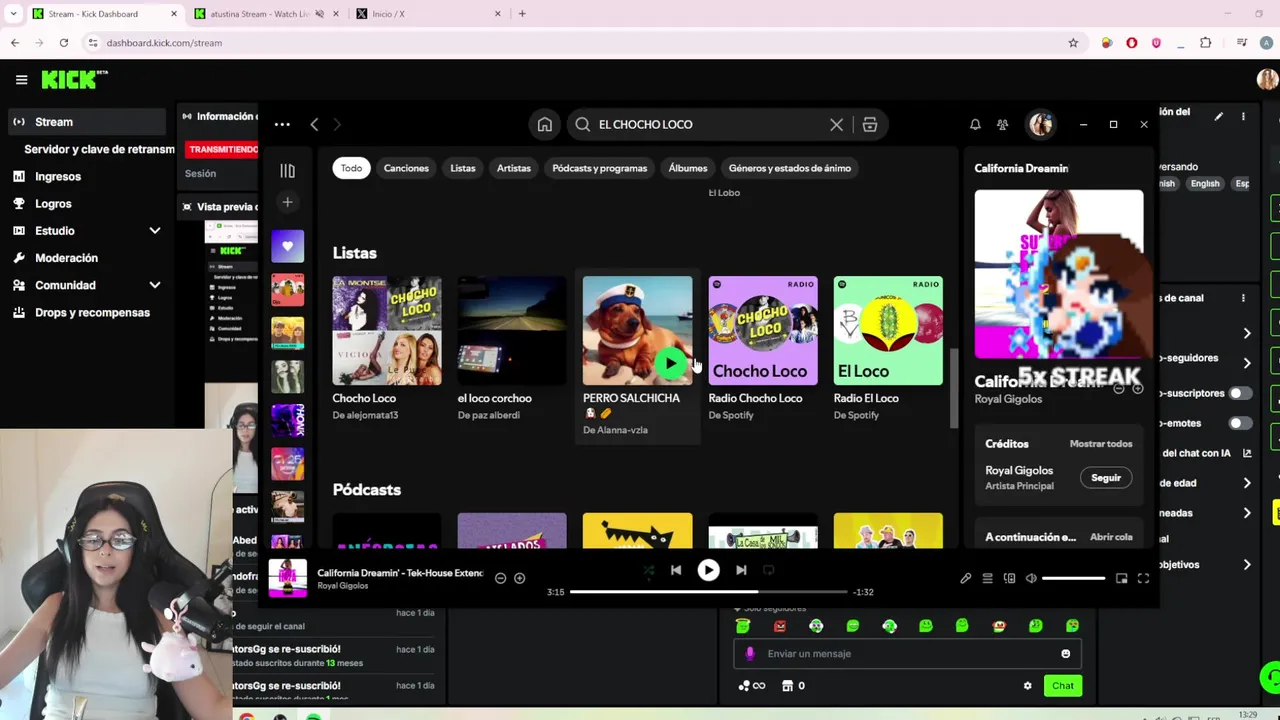This screenshot has height=720, width=1280.
Task: Mute Spotify volume speaker icon
Action: (1031, 578)
